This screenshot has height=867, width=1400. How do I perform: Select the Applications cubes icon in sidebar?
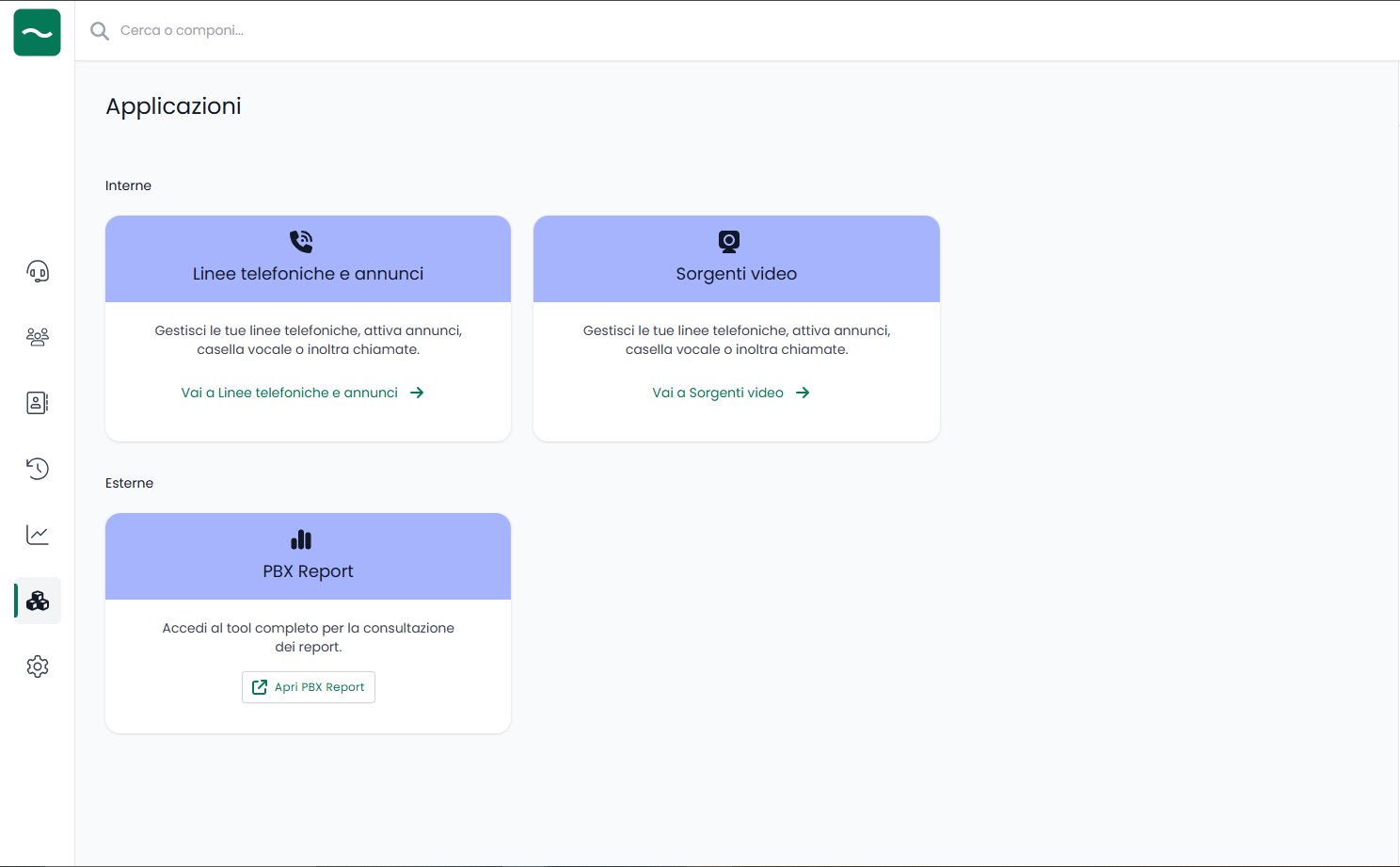(38, 601)
